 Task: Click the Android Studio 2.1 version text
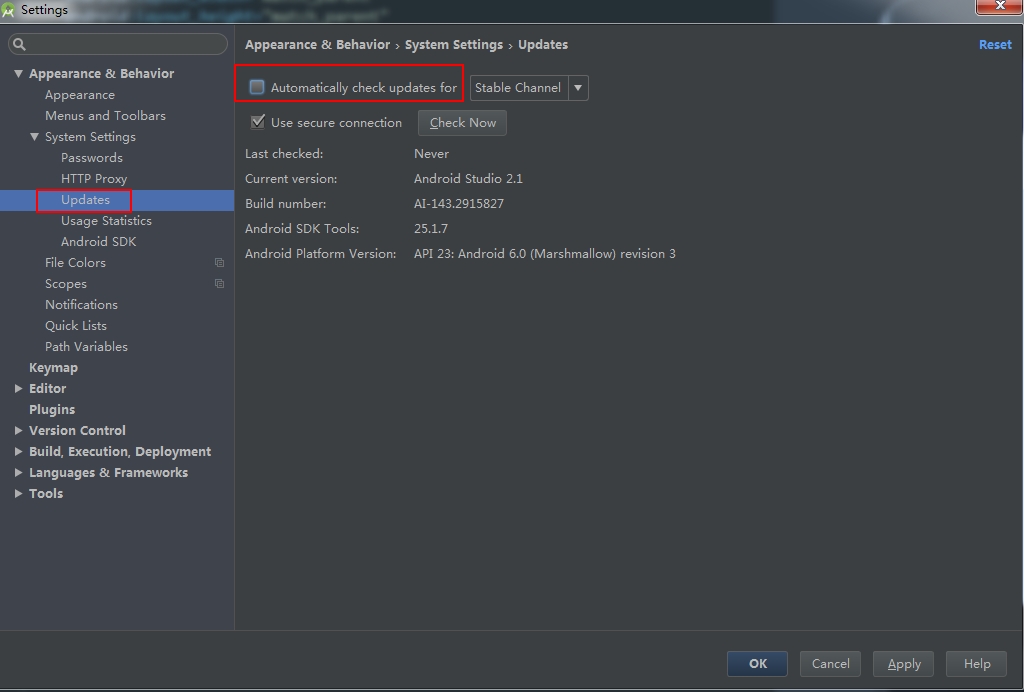point(468,178)
